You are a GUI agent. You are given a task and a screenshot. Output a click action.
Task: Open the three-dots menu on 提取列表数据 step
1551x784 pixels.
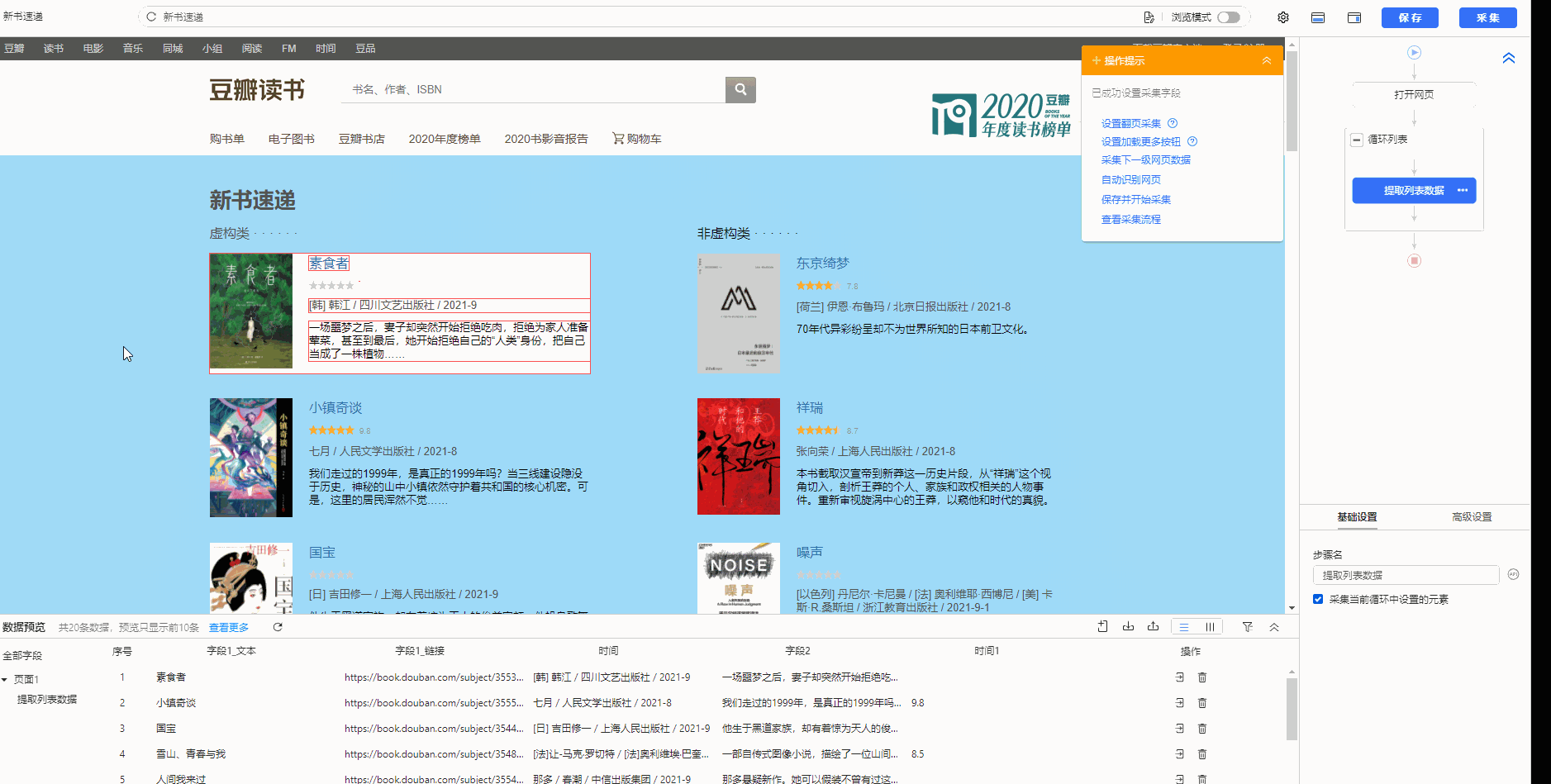coord(1463,190)
